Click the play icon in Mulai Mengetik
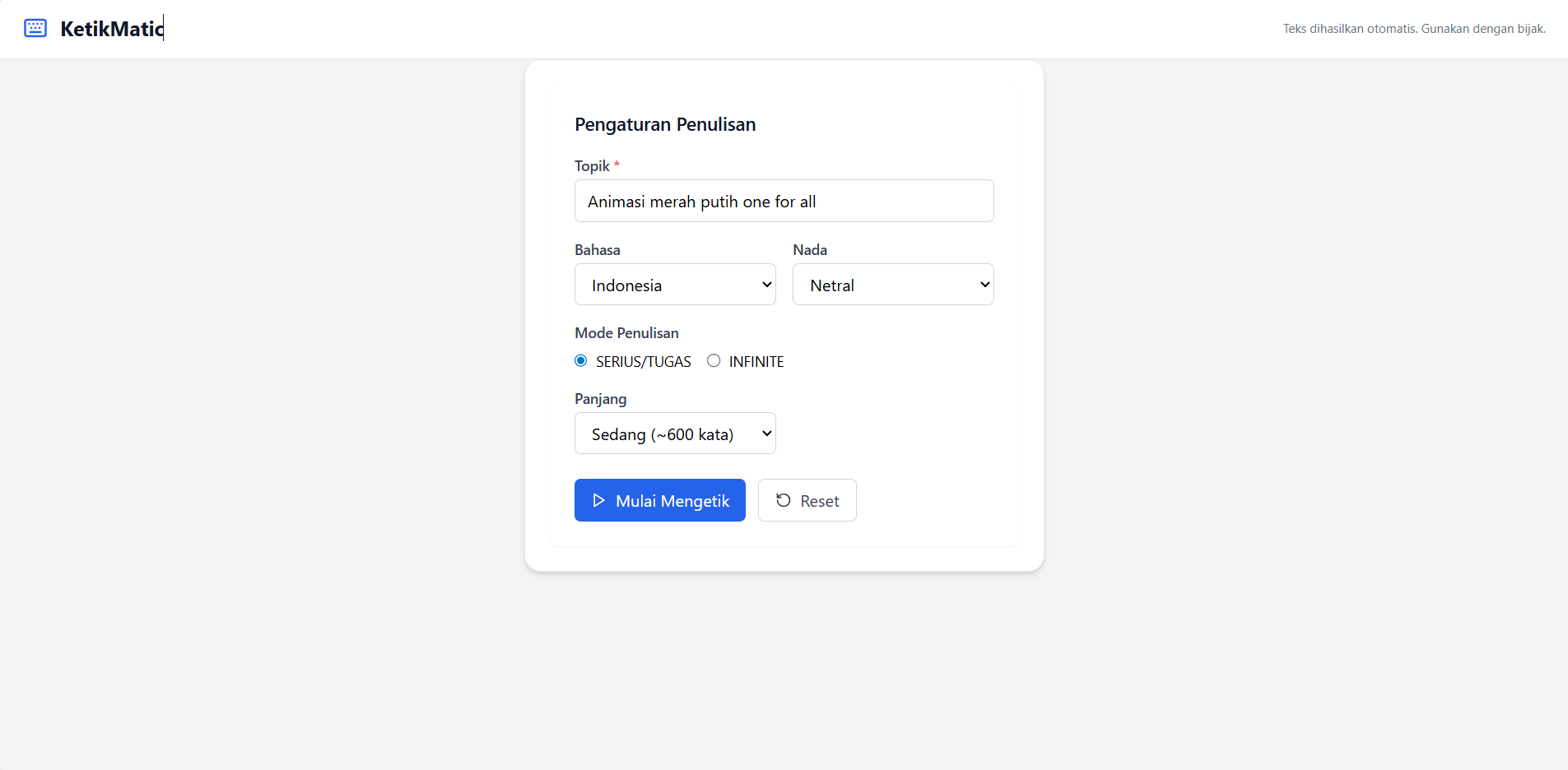 pos(598,500)
